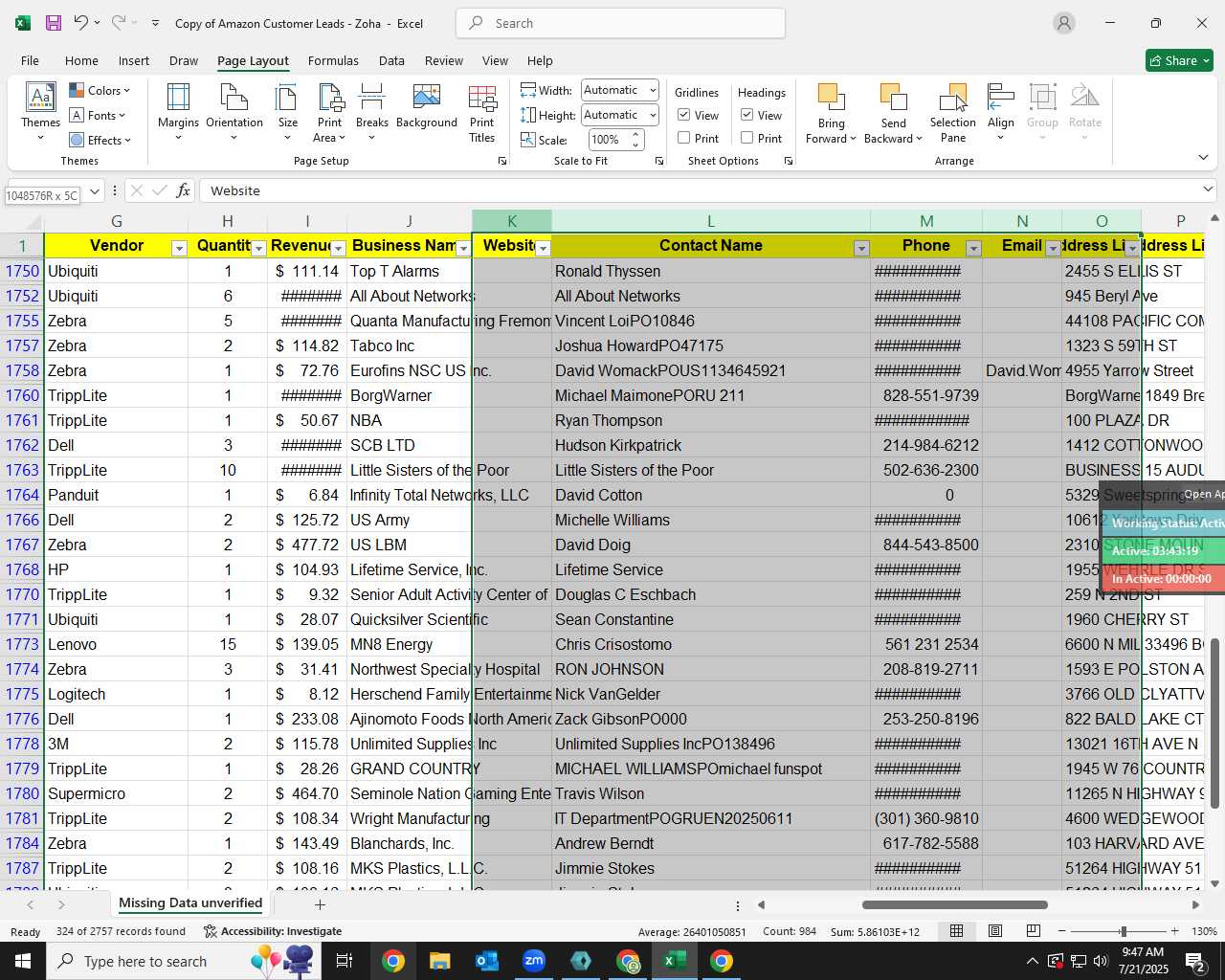Click the 130% zoom level

tap(1204, 931)
